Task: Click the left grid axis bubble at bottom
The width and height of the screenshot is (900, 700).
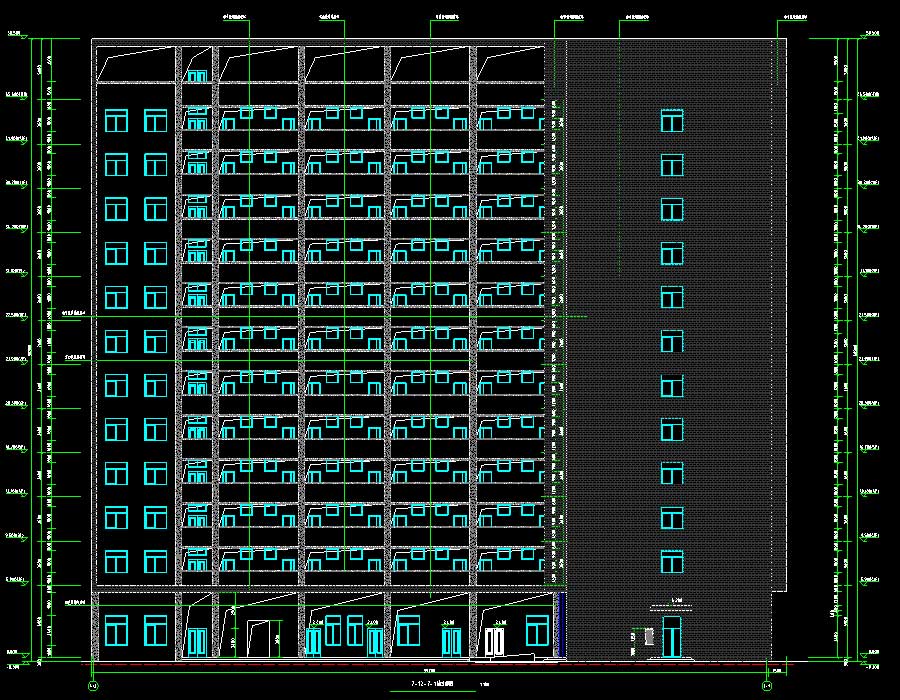Action: [x=93, y=686]
